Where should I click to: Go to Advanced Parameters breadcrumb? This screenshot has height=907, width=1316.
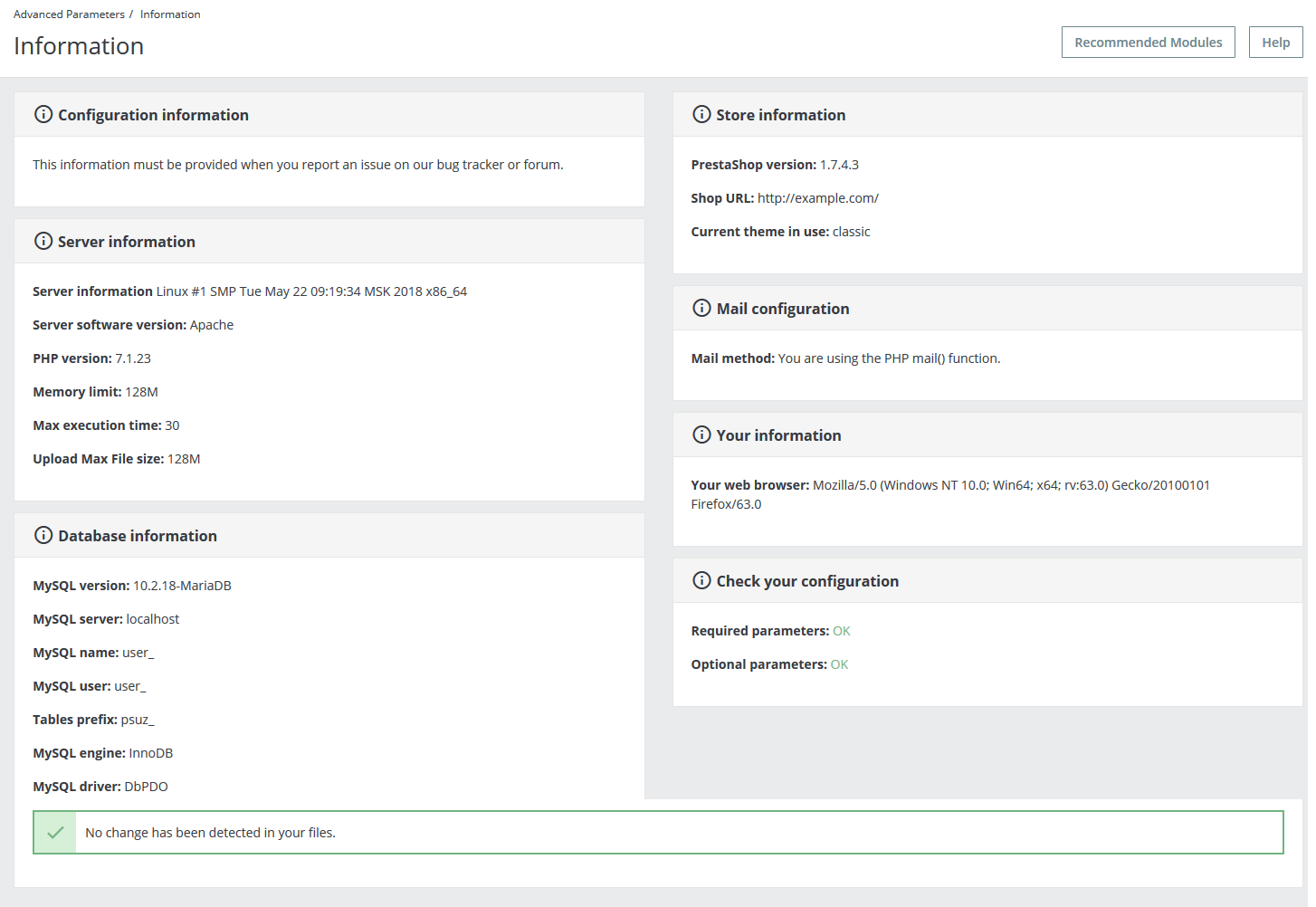(69, 14)
